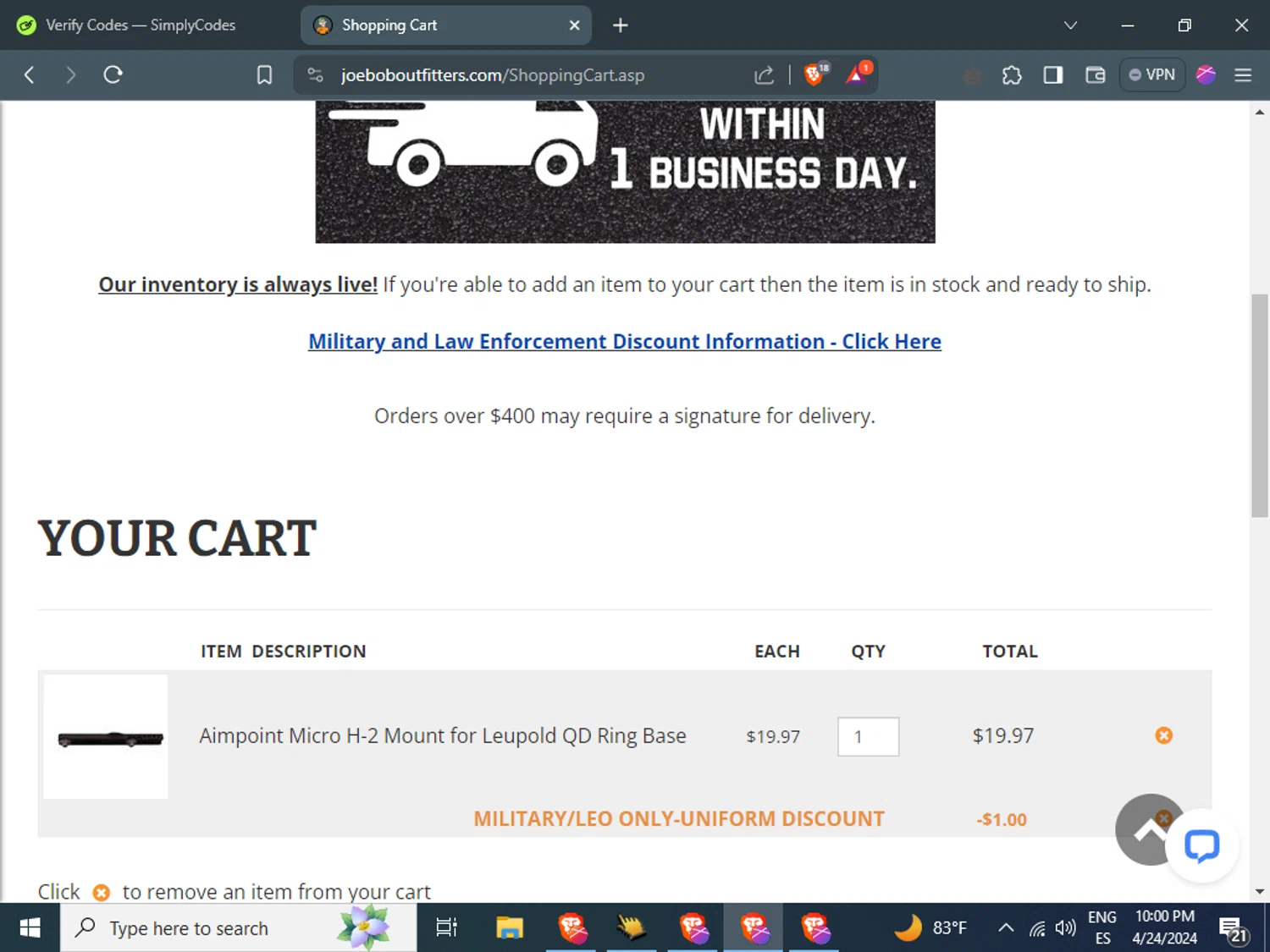Click the VPN button

coord(1152,74)
